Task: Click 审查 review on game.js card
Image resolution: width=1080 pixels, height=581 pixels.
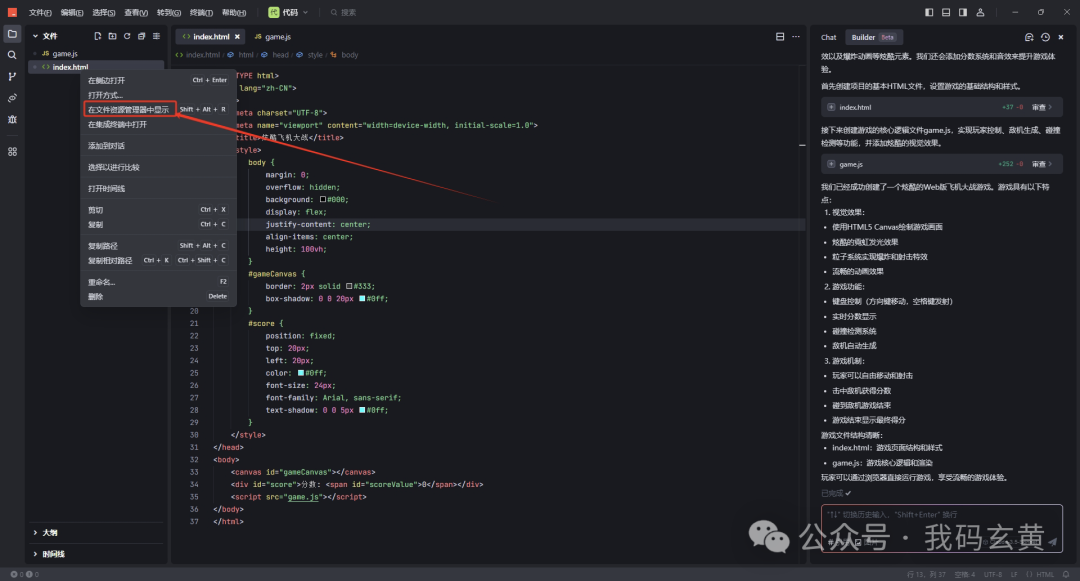Action: (x=1041, y=164)
